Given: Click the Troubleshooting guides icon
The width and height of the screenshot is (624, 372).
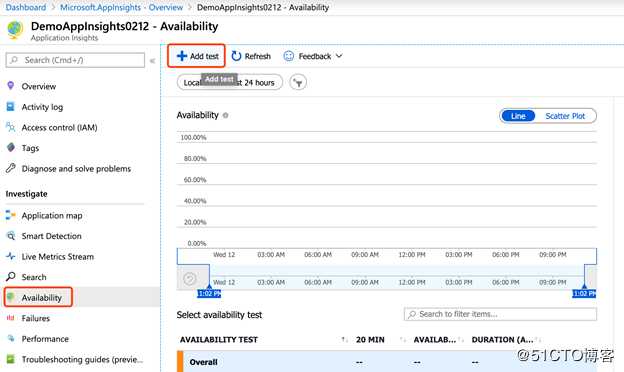Looking at the screenshot, I should tap(11, 359).
